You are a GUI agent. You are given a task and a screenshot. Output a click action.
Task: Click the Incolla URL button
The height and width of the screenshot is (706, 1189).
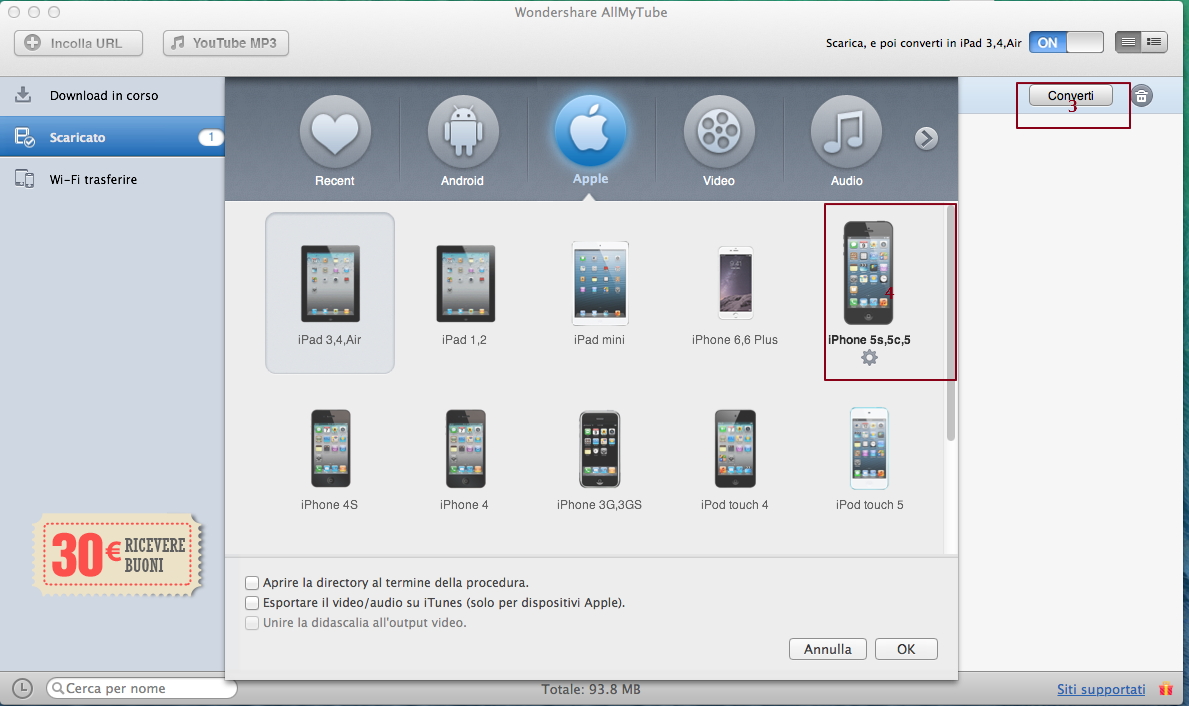click(78, 43)
